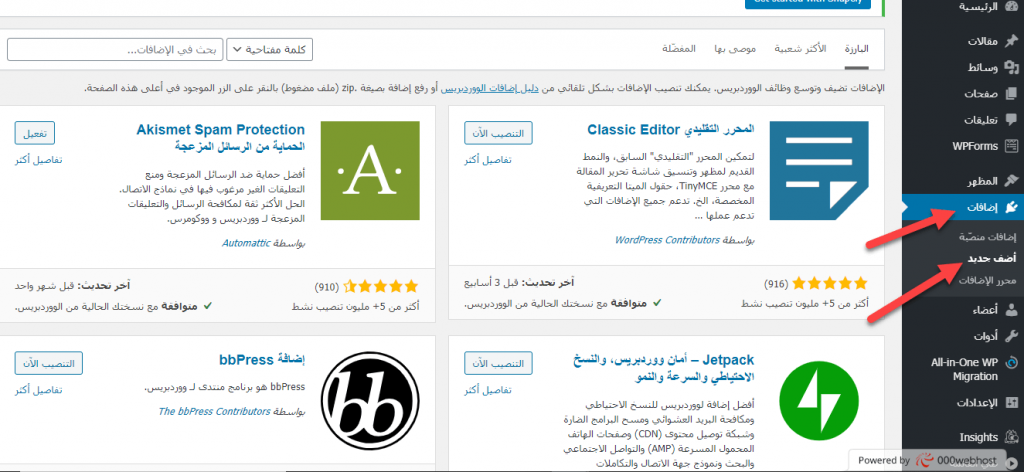1024x472 pixels.
Task: Click the paintbrush icon beside المظهر
Action: pyautogui.click(x=1012, y=180)
